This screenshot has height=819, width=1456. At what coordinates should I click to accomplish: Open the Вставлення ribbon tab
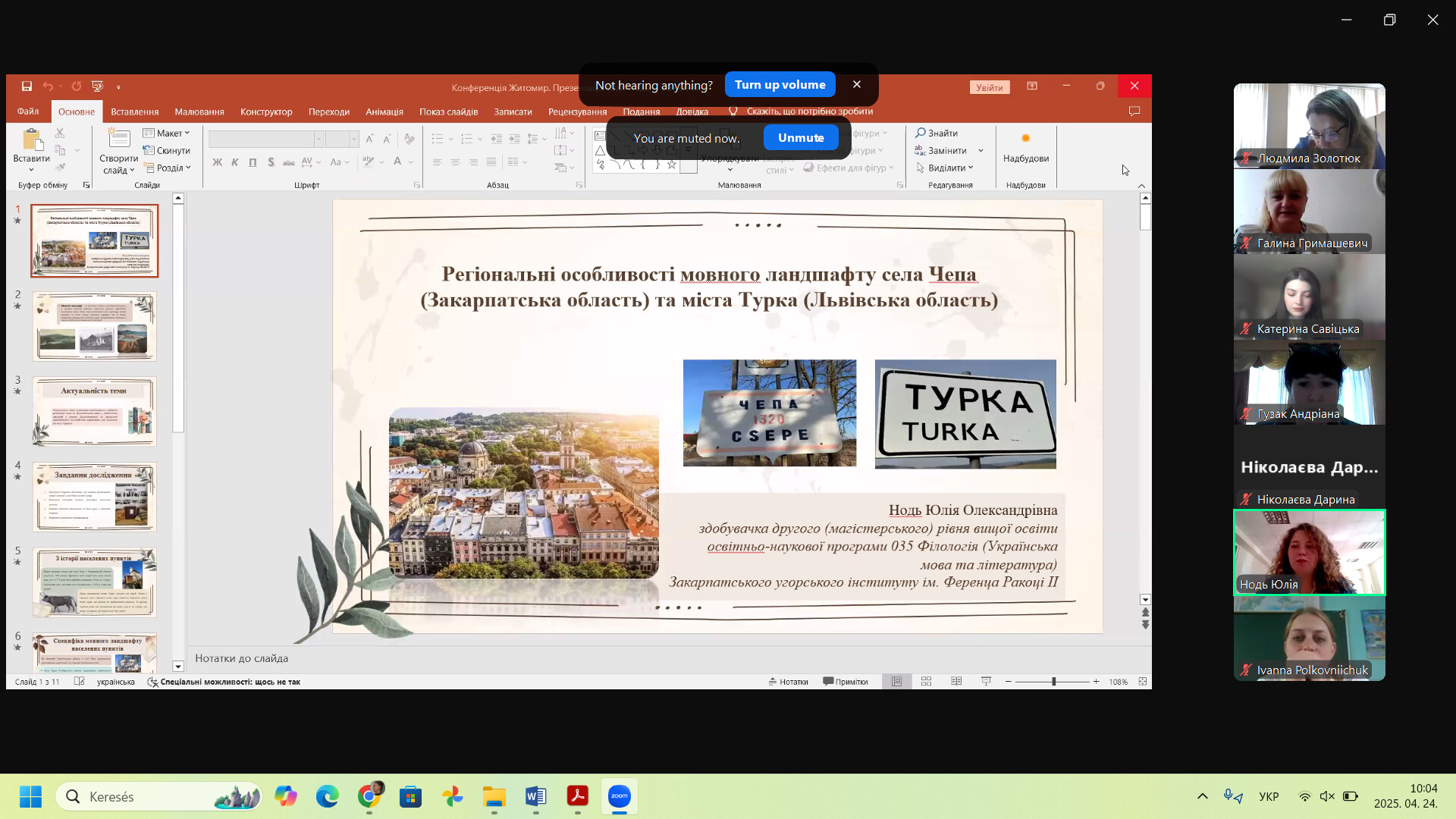pos(134,111)
